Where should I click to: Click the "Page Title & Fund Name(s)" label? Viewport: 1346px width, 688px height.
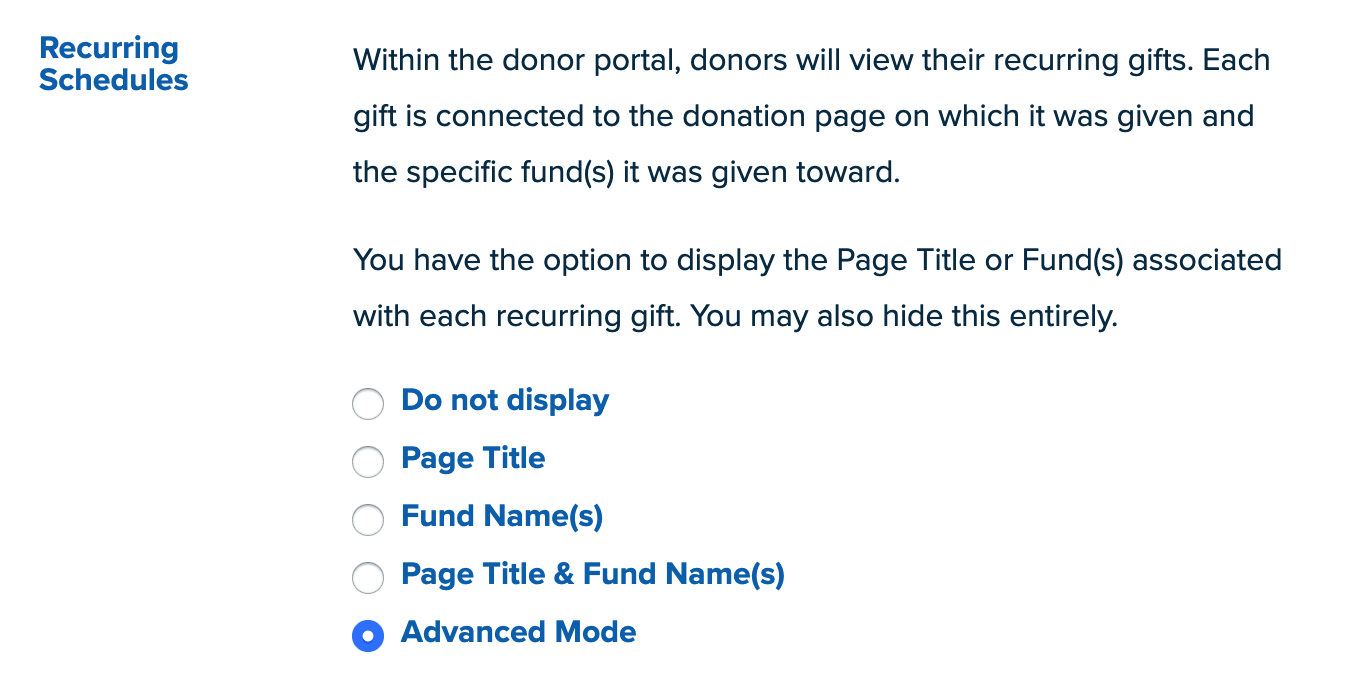pos(593,574)
